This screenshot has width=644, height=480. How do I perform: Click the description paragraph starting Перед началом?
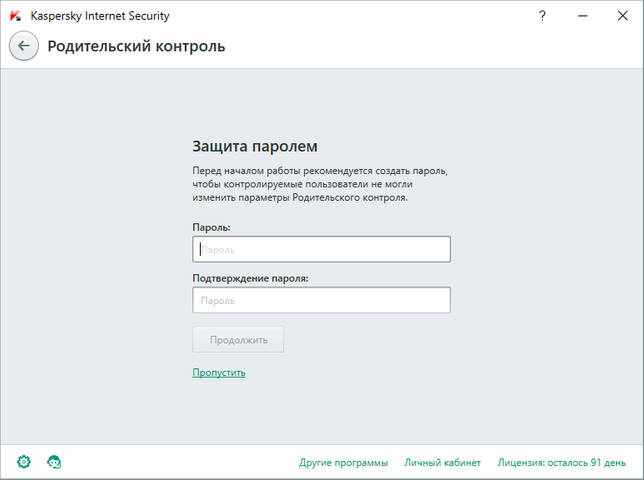[x=320, y=184]
